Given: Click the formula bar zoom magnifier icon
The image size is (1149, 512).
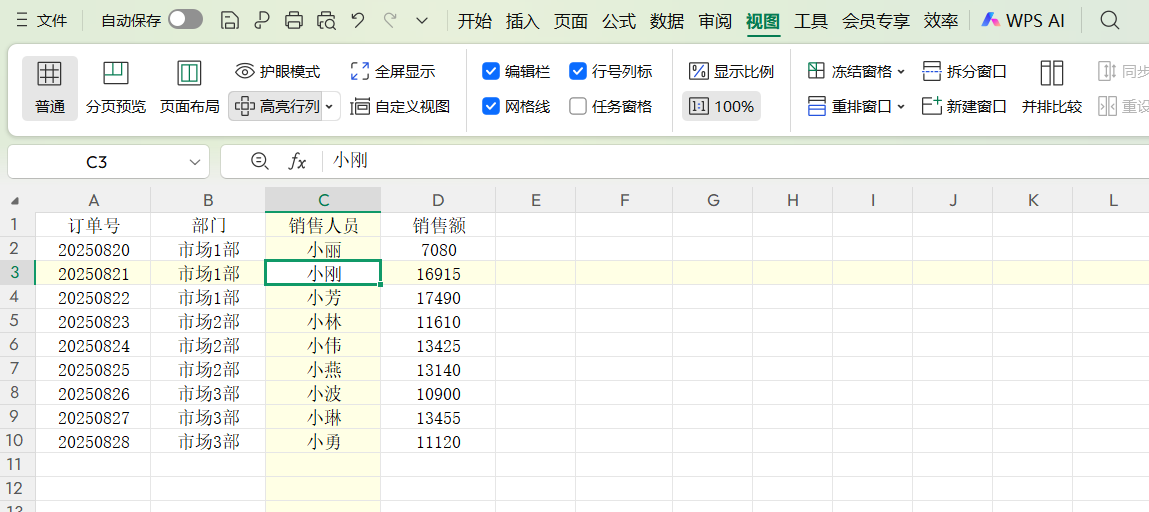Looking at the screenshot, I should pos(259,161).
